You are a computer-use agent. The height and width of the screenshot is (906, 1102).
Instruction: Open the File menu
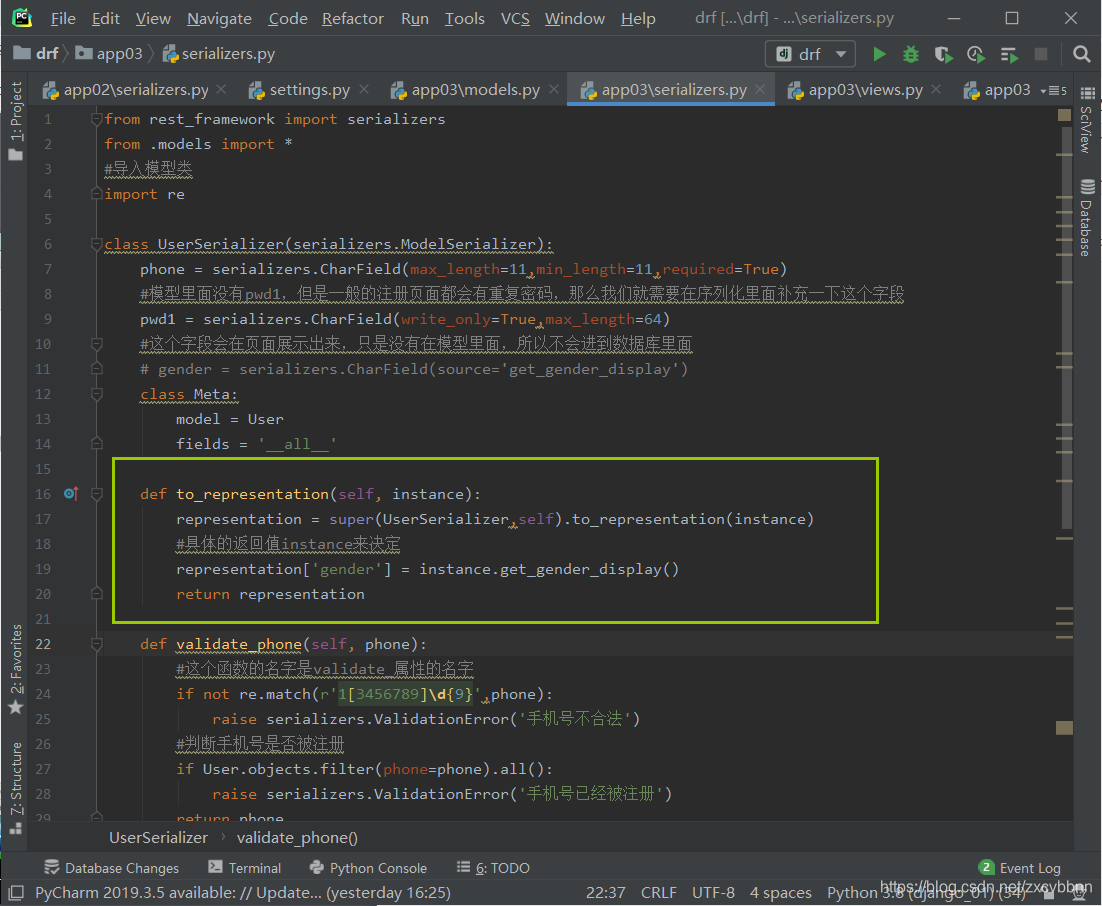pos(63,19)
